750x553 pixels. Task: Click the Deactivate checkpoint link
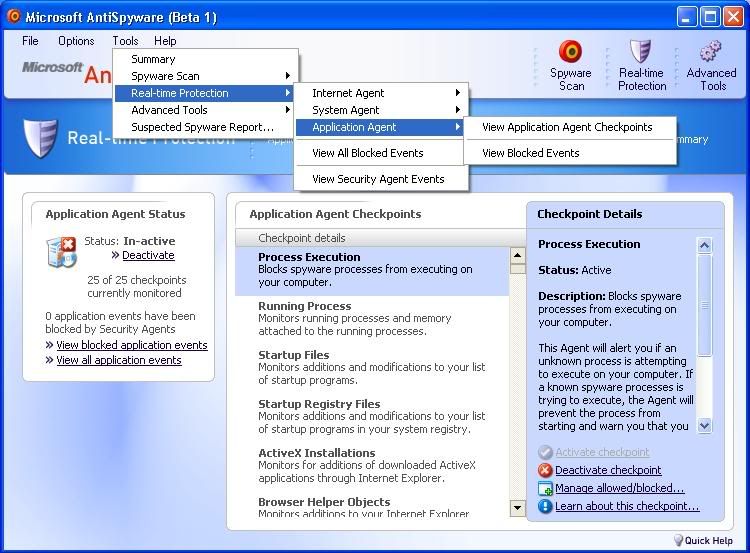608,470
